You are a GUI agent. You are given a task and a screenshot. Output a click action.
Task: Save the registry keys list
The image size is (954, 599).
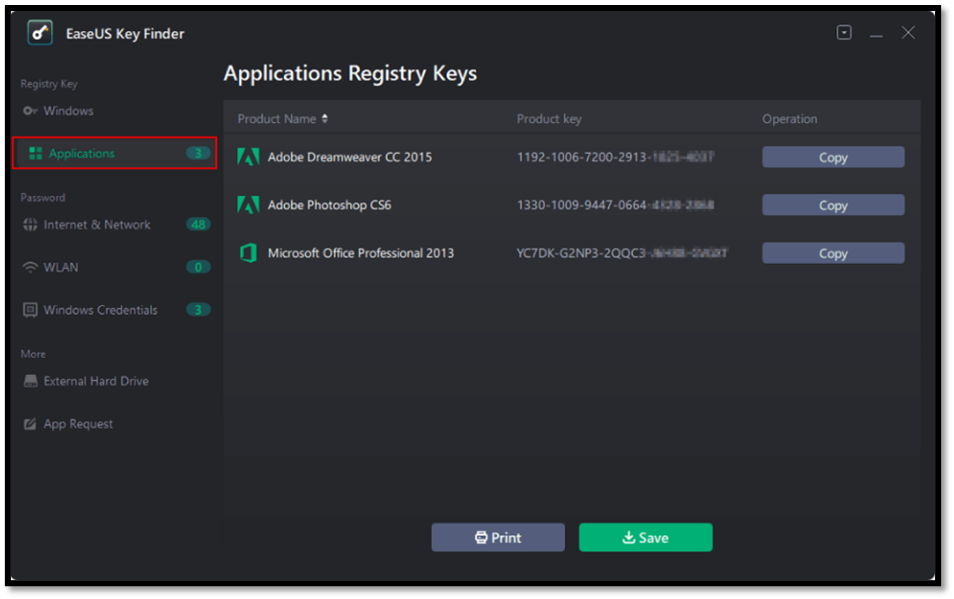coord(645,537)
